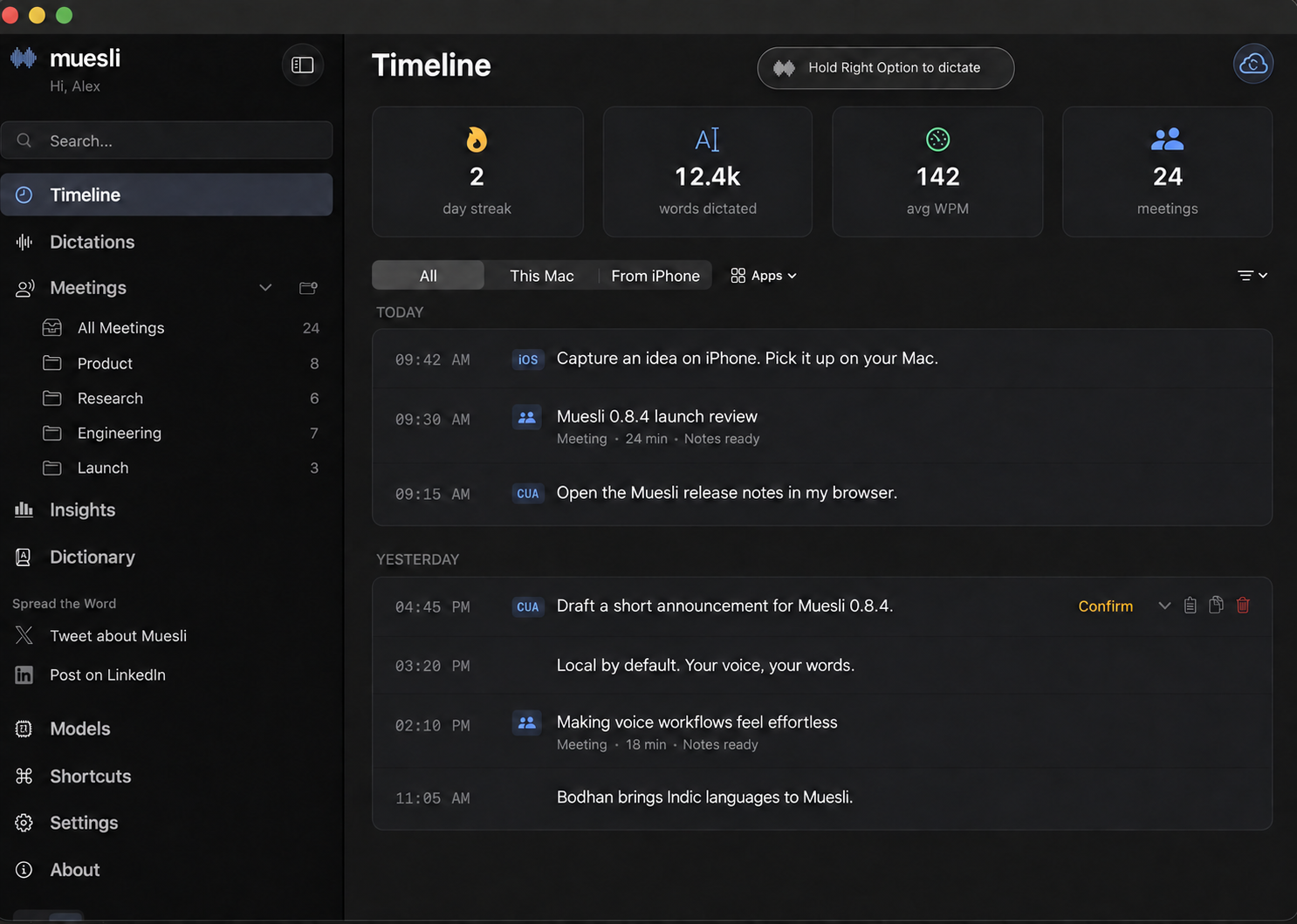Click the avg WPM stat card

coord(937,172)
